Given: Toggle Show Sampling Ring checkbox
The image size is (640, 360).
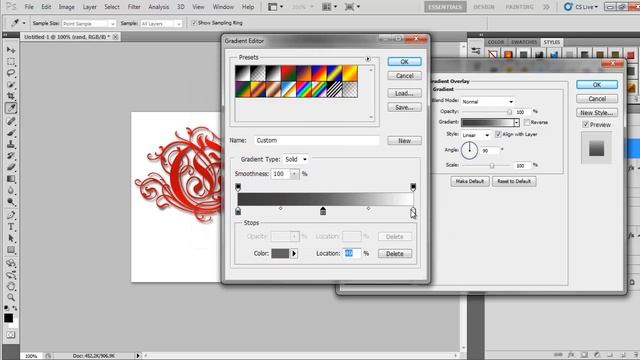Looking at the screenshot, I should (x=194, y=23).
